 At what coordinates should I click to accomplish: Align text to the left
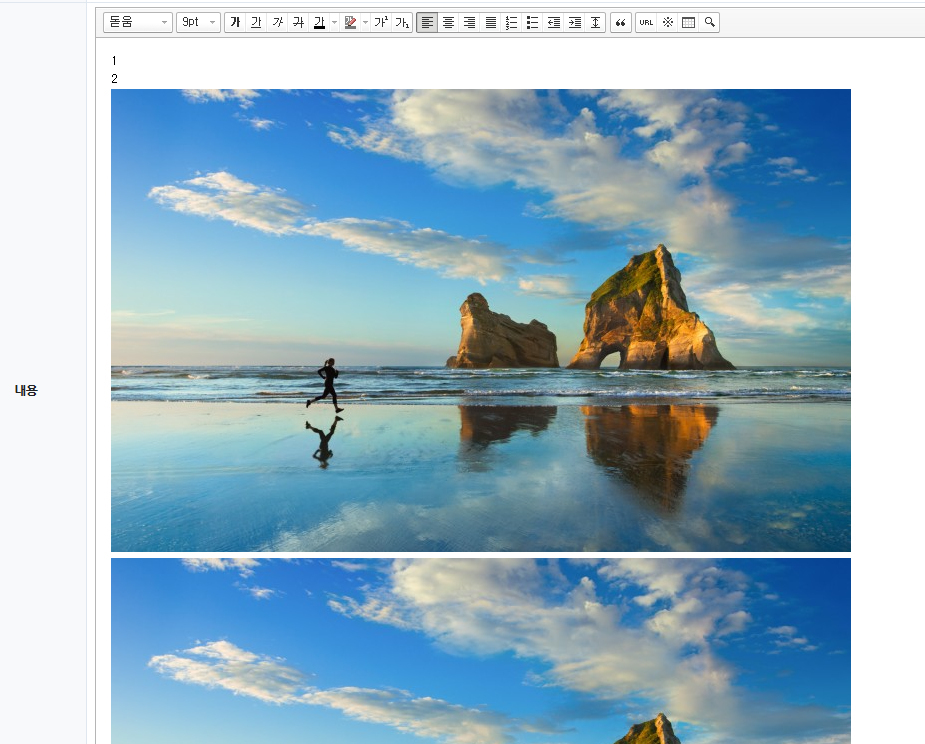pos(427,22)
